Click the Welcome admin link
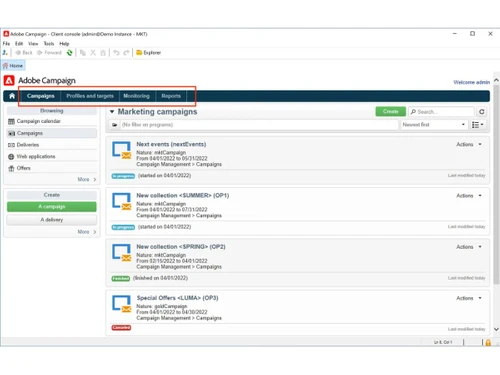 471,82
